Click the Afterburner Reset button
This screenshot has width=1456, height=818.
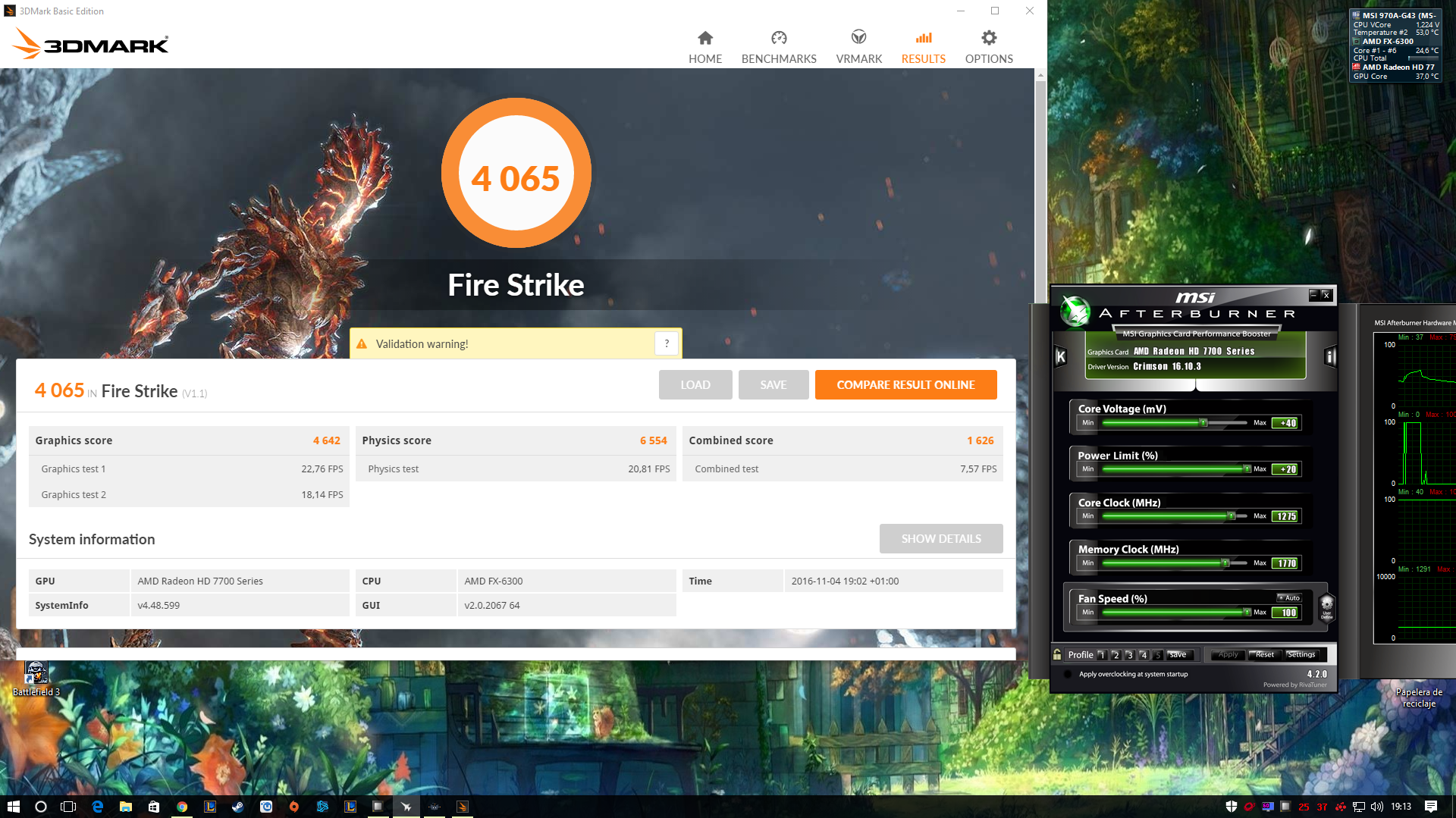click(1265, 655)
